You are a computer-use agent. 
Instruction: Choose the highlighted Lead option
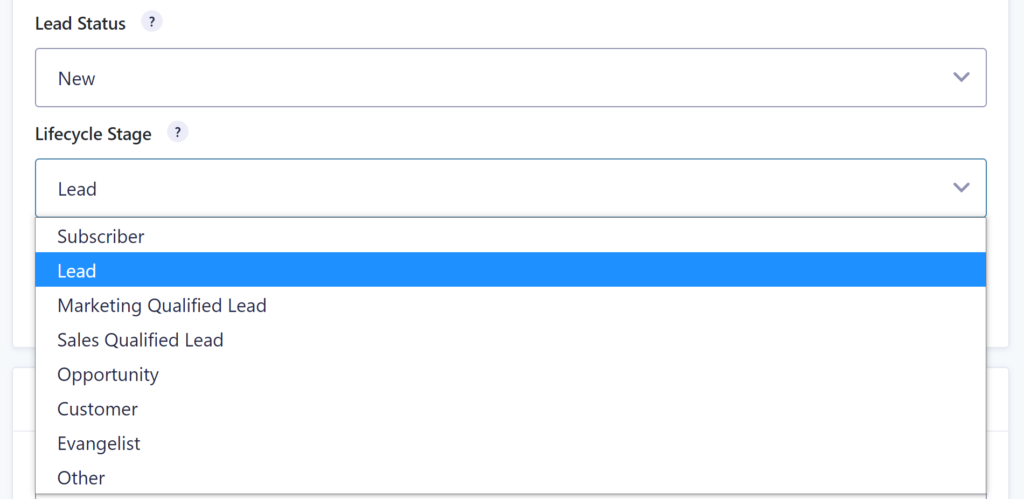77,271
